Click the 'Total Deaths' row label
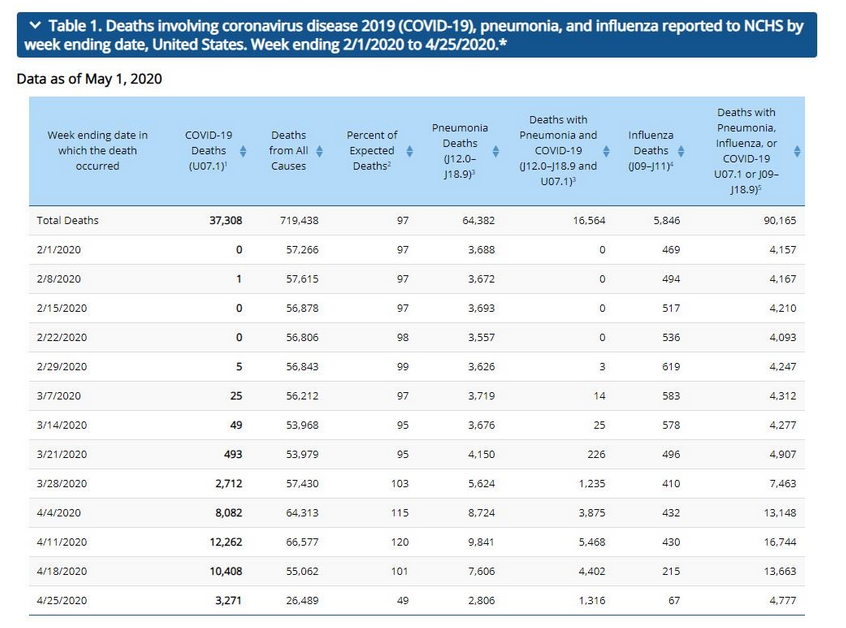This screenshot has width=846, height=628. (67, 220)
